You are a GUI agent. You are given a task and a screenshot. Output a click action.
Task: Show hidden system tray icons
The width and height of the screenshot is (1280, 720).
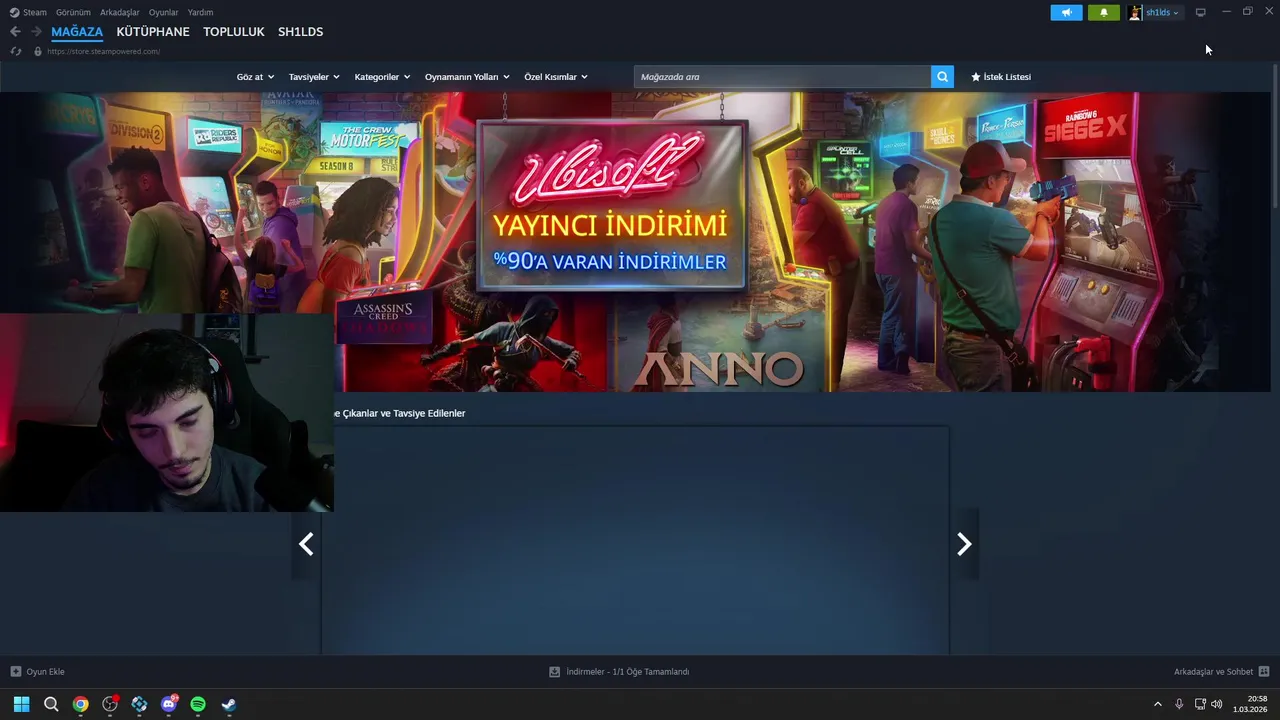[1158, 704]
